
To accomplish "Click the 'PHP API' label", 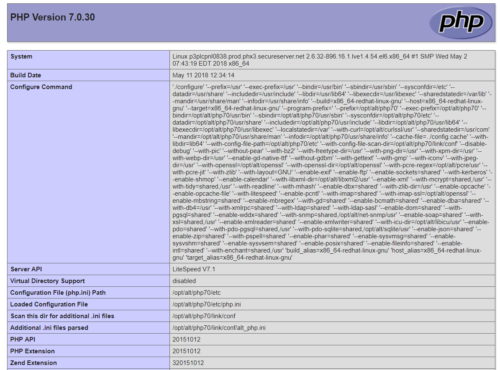I will click(x=23, y=339).
